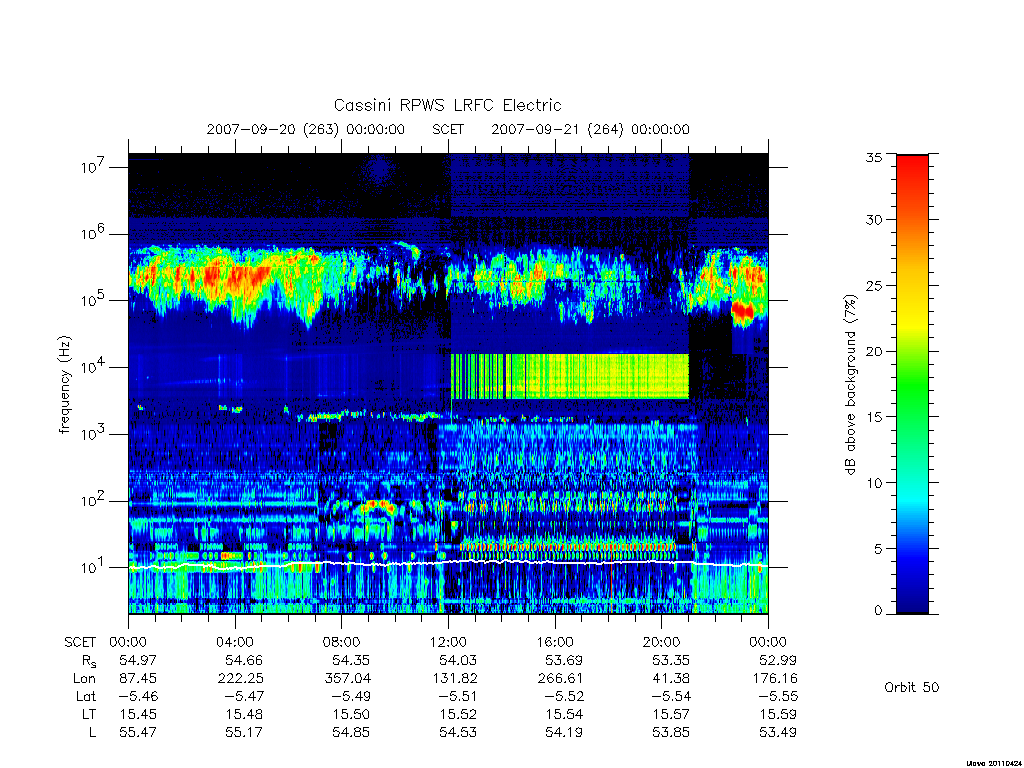Select end date "2007-09-21 (264) 00:00:00"

coord(590,129)
